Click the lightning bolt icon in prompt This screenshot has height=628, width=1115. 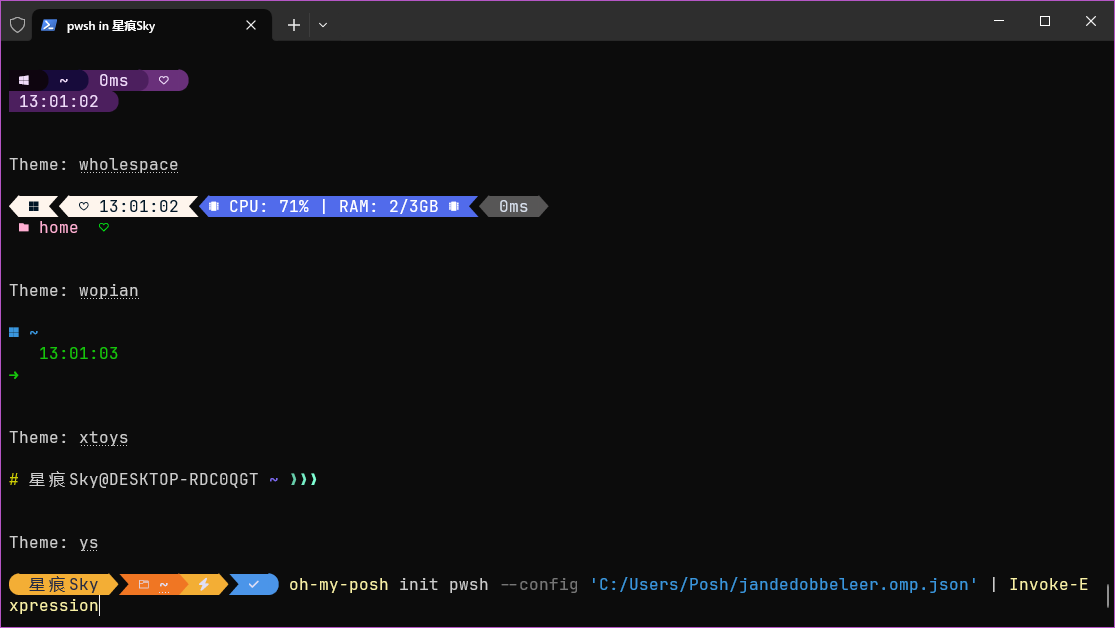click(204, 585)
